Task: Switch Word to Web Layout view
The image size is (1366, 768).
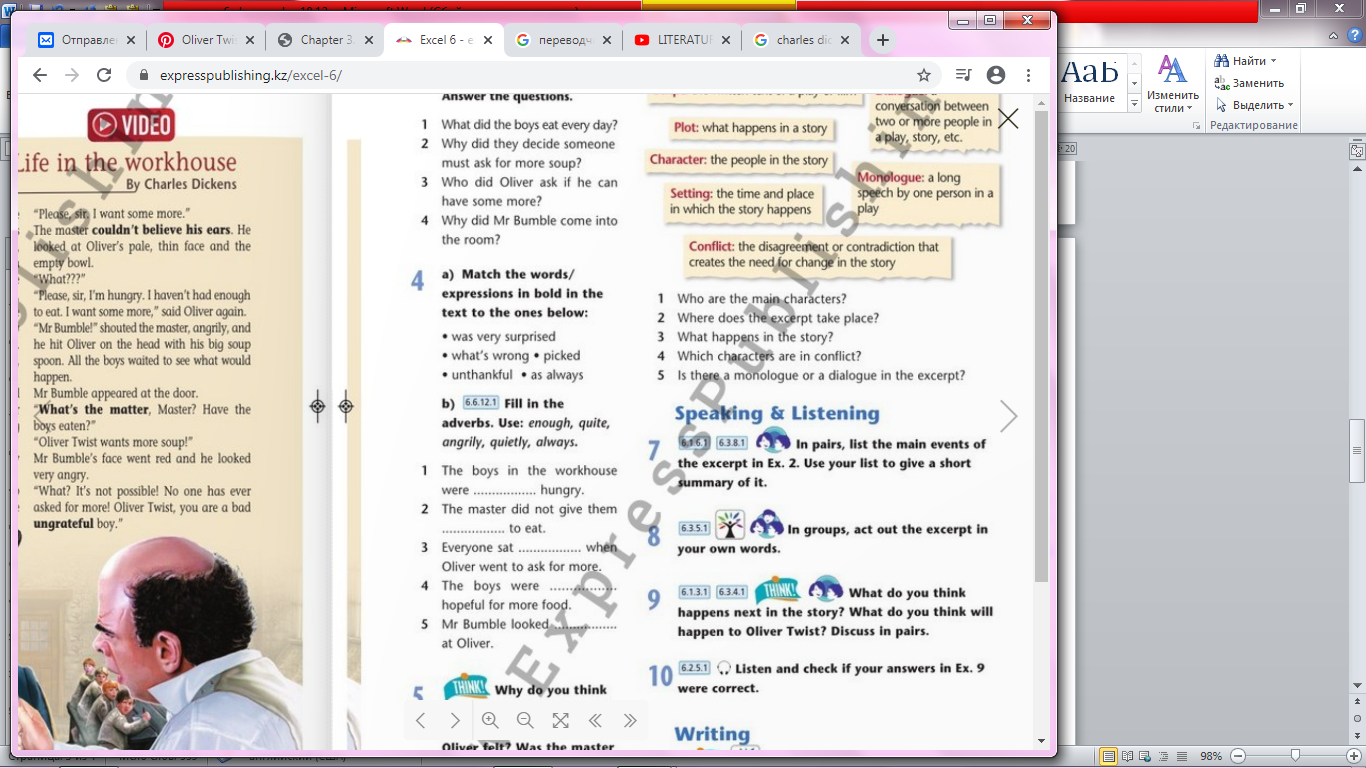Action: (x=1144, y=756)
